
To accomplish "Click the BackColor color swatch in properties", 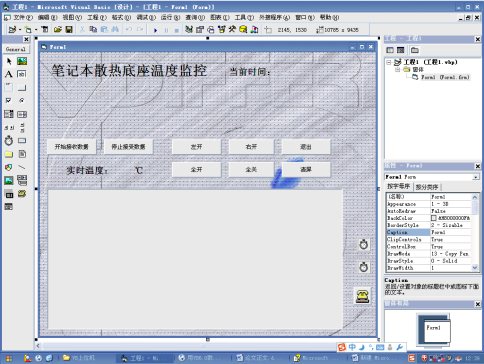I will click(x=434, y=218).
